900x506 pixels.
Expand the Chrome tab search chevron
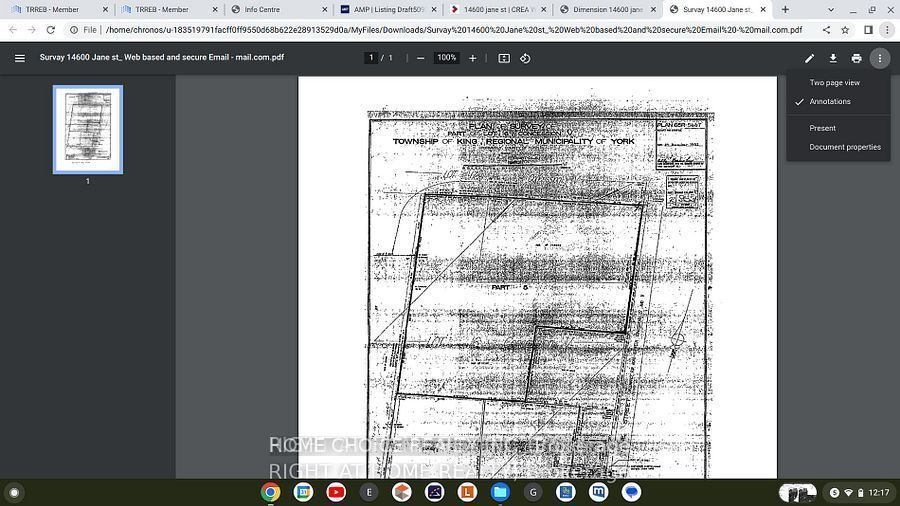pyautogui.click(x=832, y=9)
